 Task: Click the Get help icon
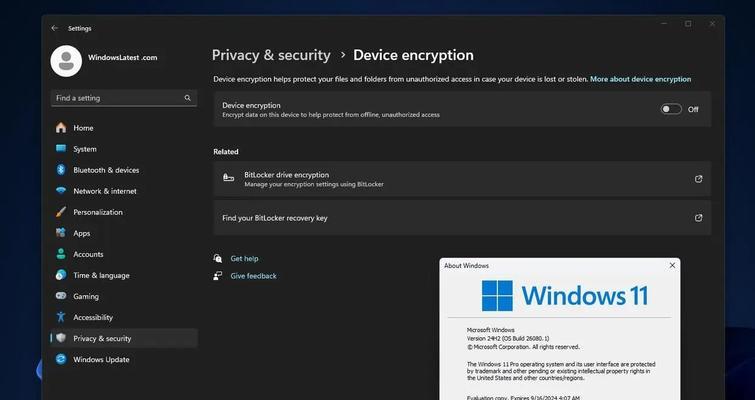(218, 258)
